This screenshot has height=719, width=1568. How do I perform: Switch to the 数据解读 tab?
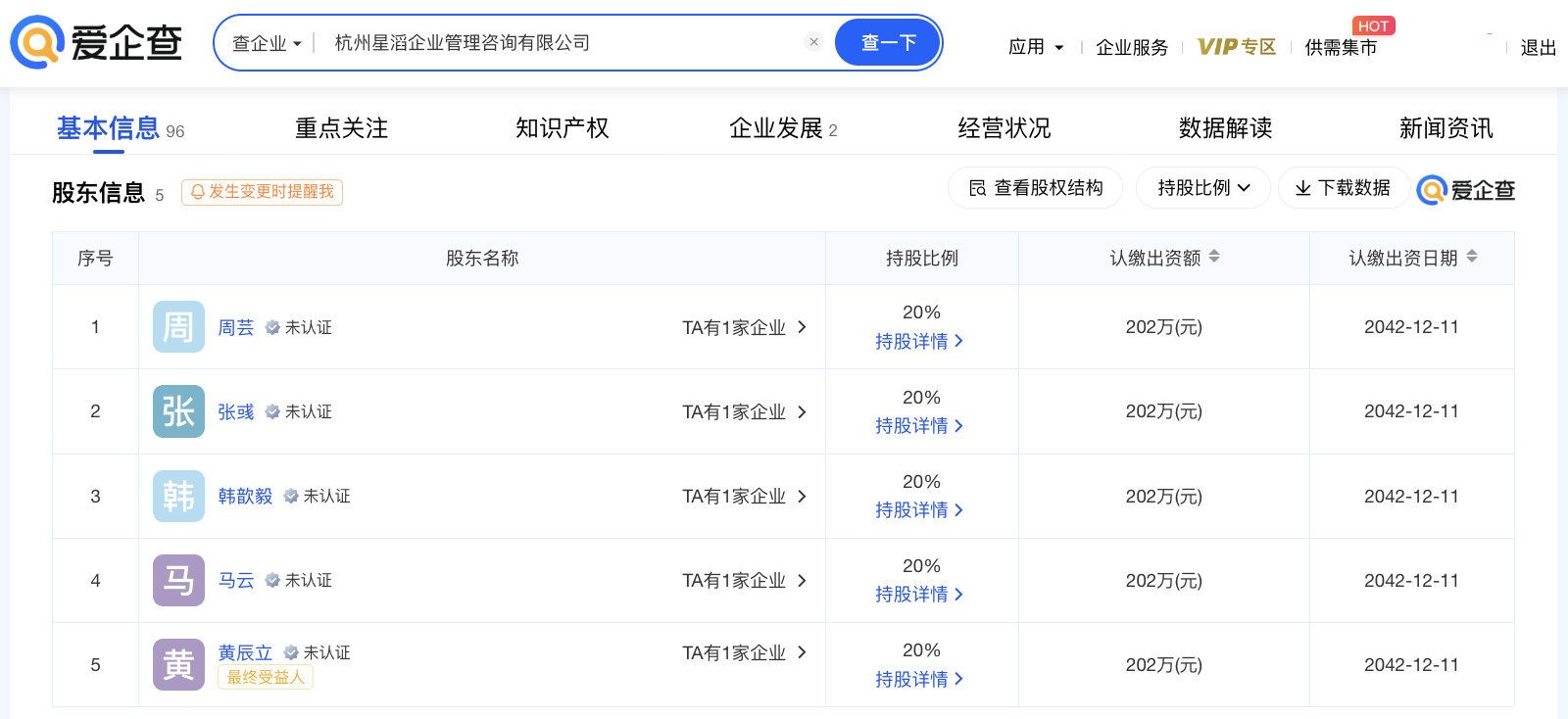[x=1226, y=128]
